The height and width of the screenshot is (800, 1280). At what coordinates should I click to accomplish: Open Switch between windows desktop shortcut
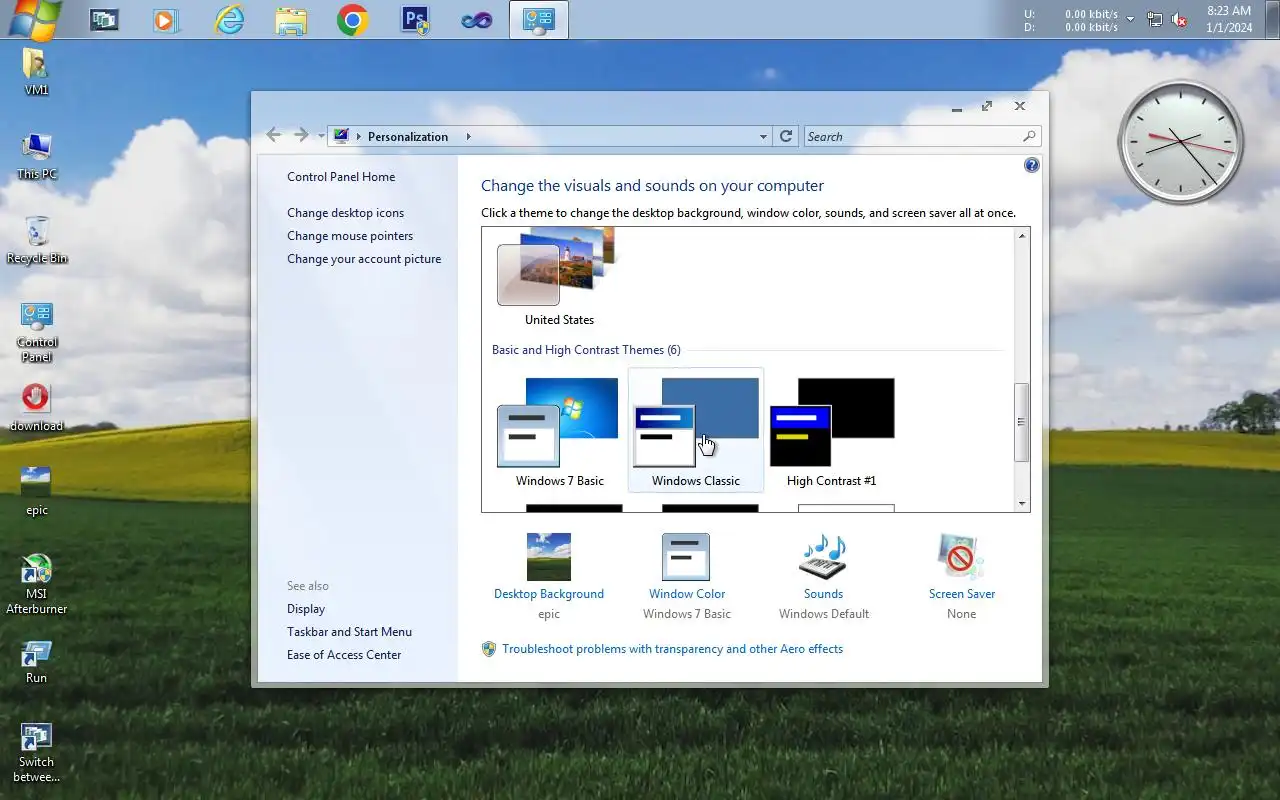coord(36,751)
